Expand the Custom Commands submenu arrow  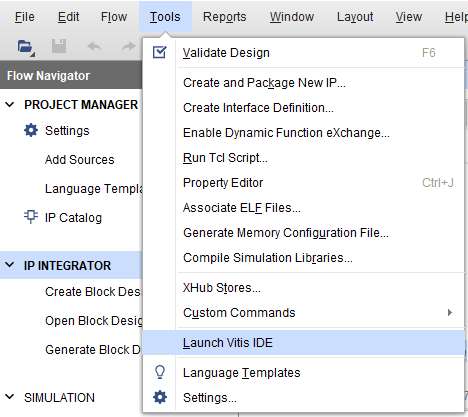pos(450,313)
